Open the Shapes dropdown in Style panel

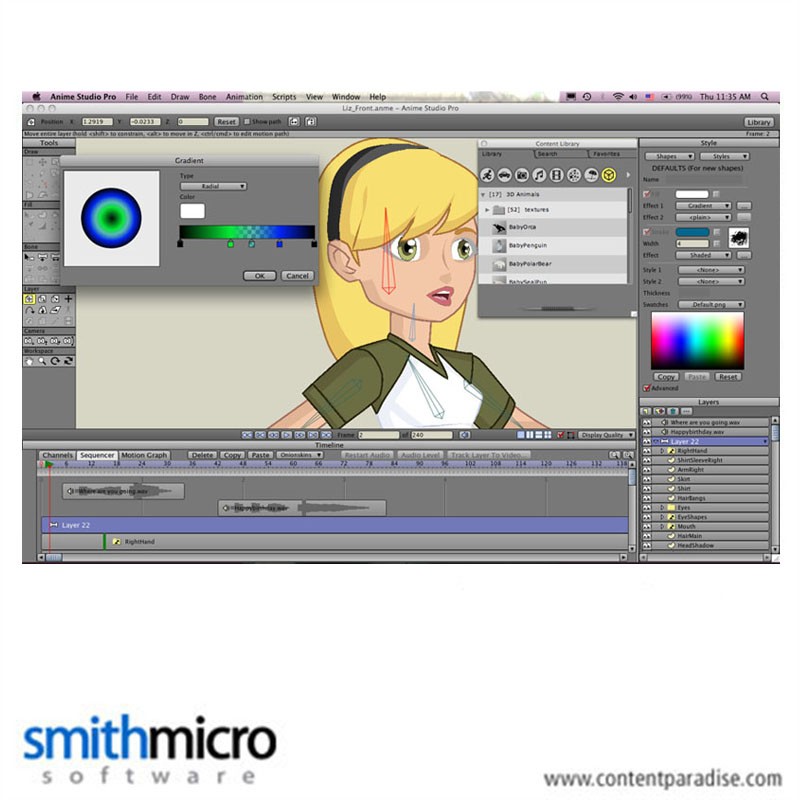669,156
